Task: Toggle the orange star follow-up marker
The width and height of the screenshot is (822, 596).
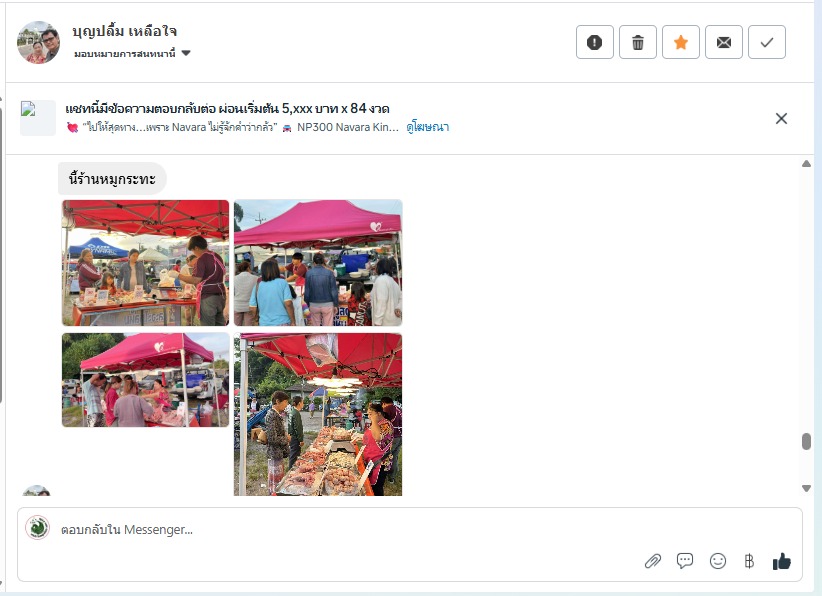Action: point(680,42)
